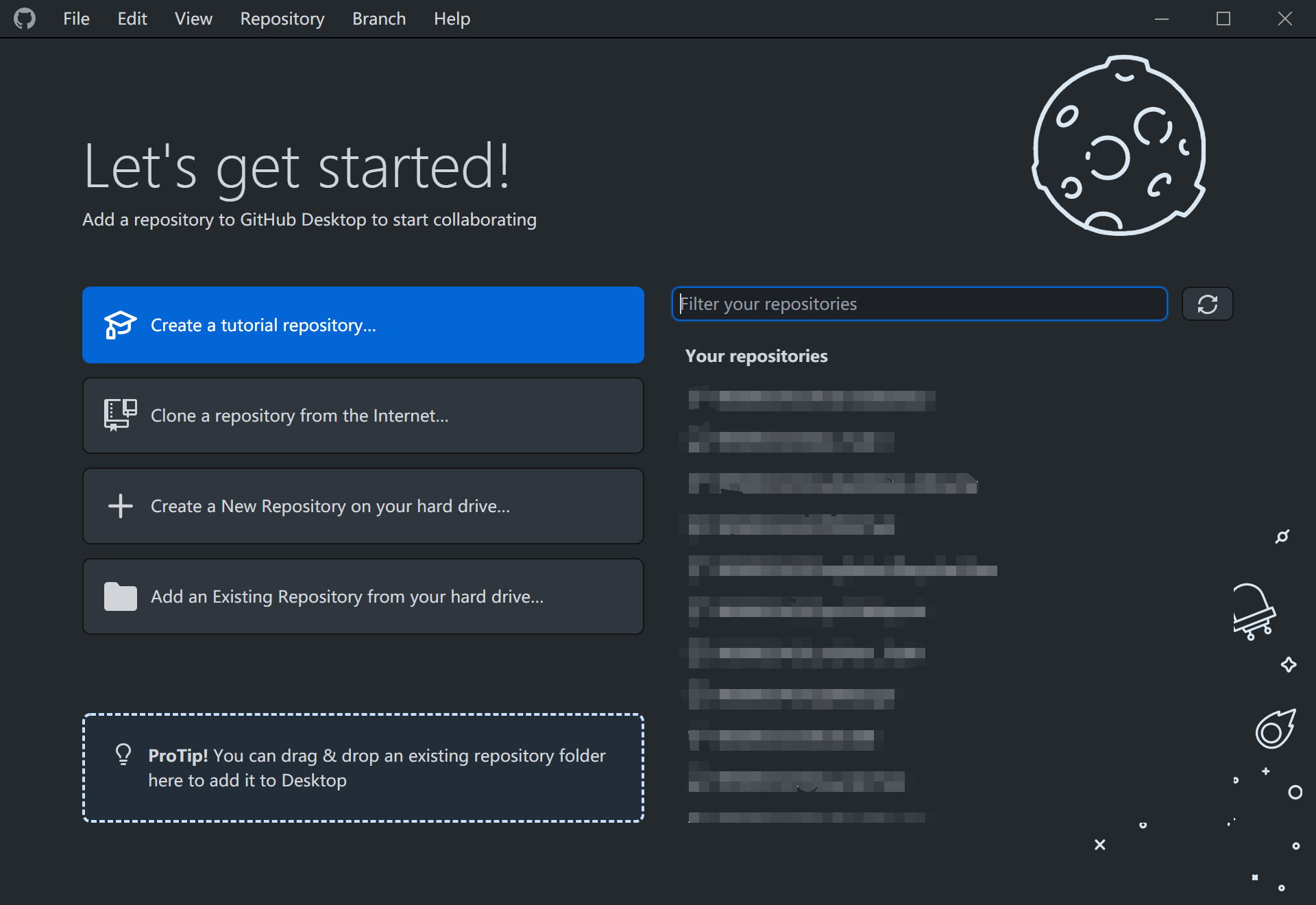Open the Help menu
The image size is (1316, 905).
(x=452, y=19)
